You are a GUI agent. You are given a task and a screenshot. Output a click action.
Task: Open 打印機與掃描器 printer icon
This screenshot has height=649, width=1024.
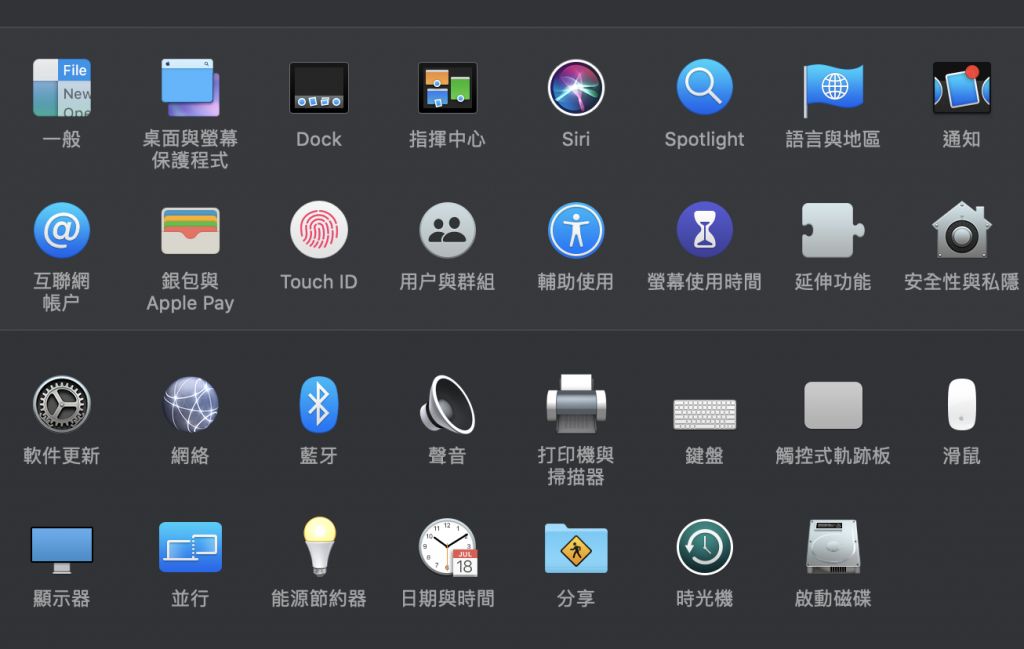click(x=576, y=404)
